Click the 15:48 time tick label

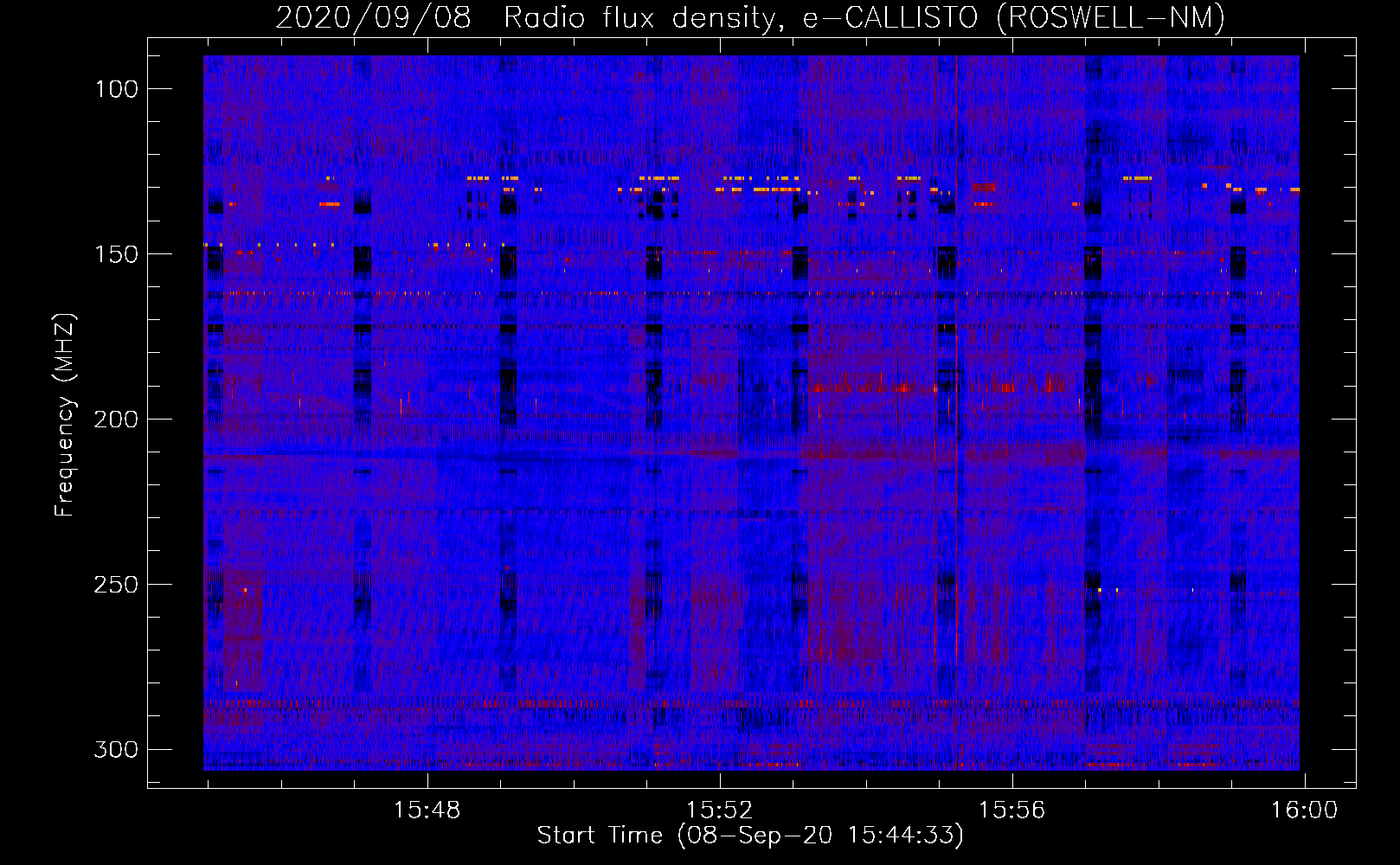pos(427,811)
